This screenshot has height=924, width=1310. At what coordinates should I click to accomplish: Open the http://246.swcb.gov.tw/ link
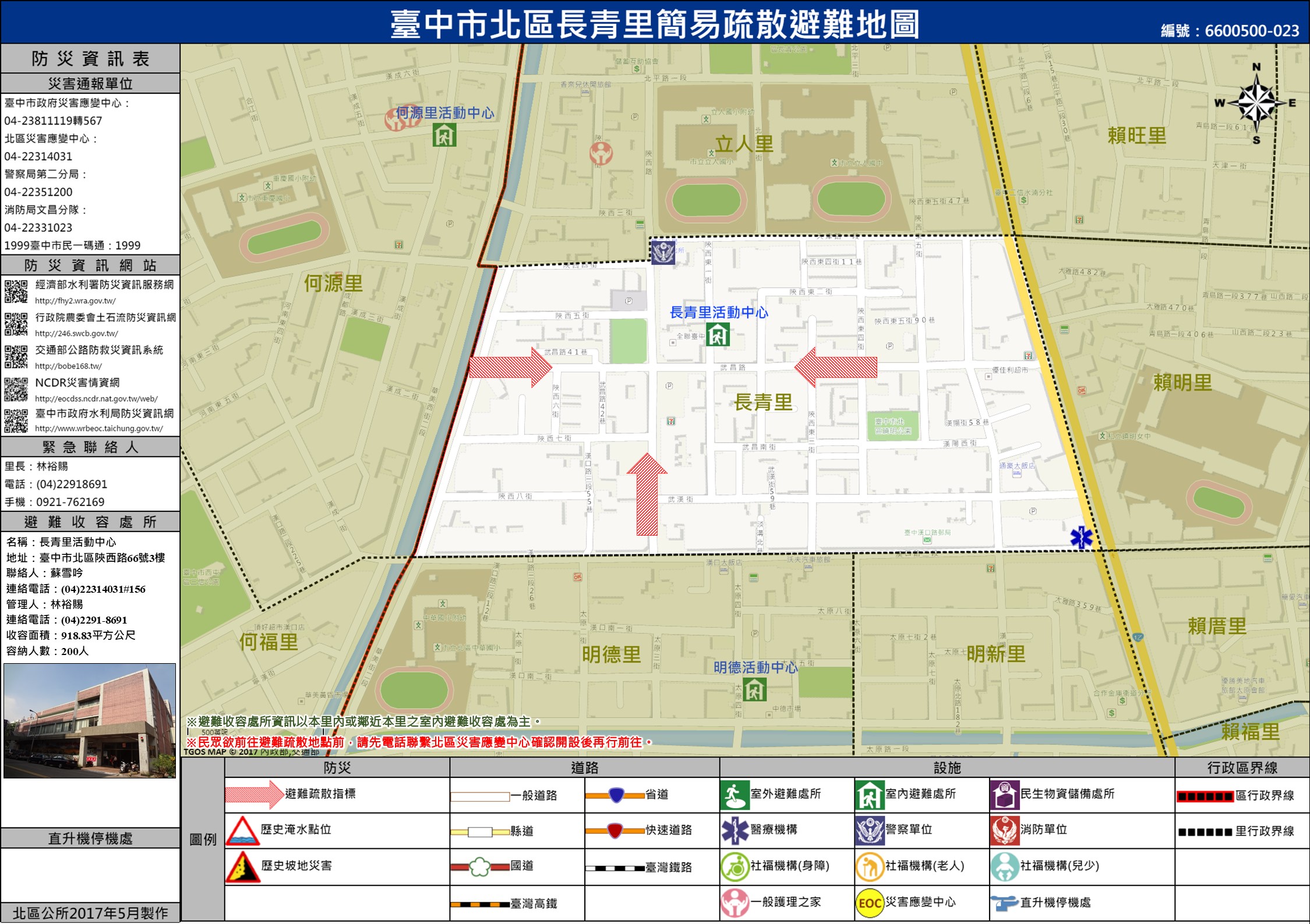click(x=76, y=334)
